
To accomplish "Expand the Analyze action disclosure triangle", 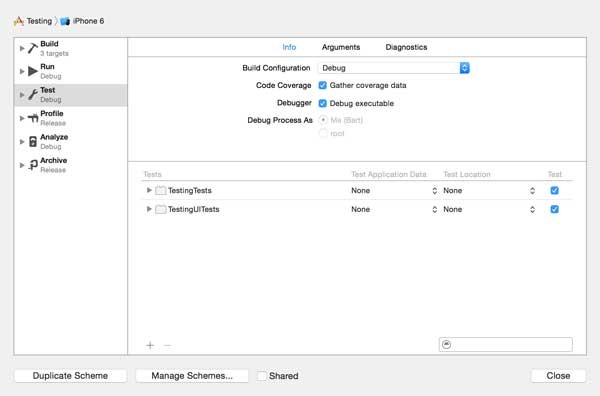I will 22,142.
